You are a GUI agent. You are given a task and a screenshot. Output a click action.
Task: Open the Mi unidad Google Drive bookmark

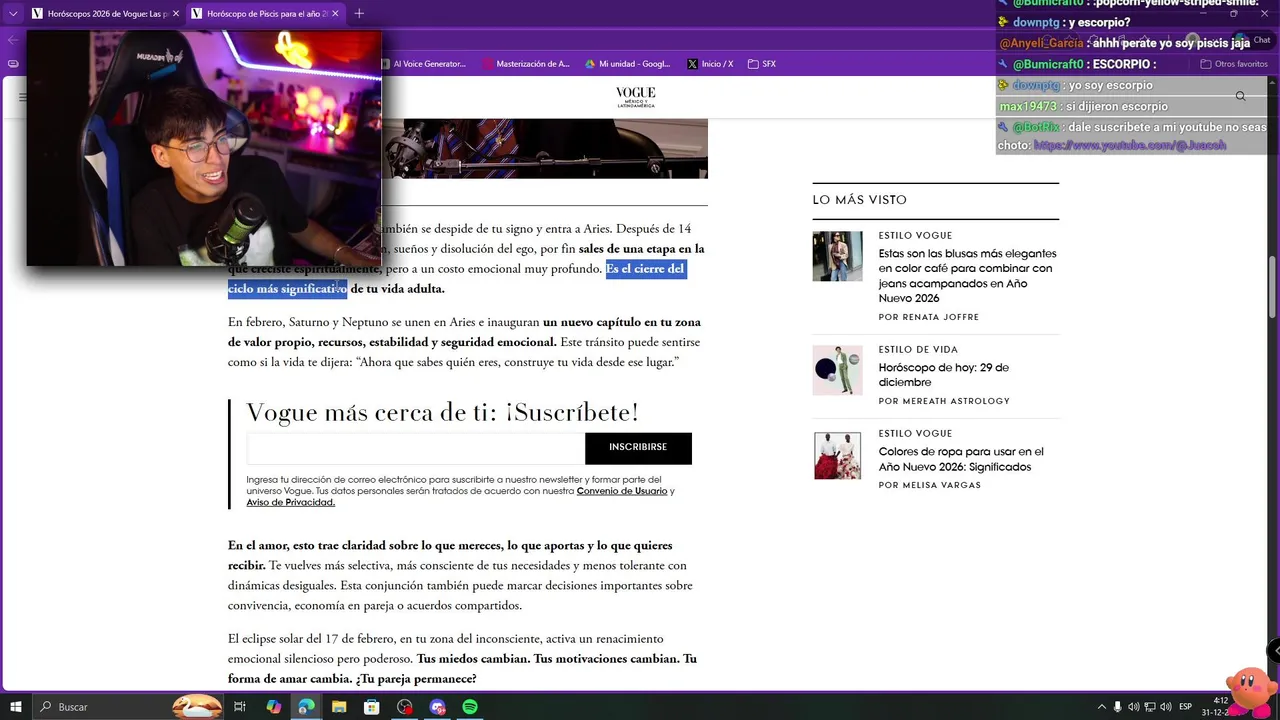628,64
